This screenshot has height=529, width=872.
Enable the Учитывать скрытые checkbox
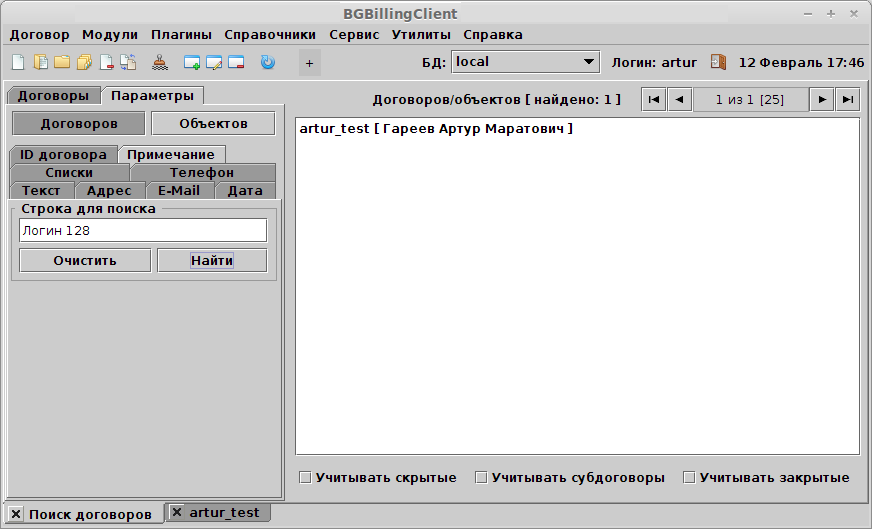[306, 478]
